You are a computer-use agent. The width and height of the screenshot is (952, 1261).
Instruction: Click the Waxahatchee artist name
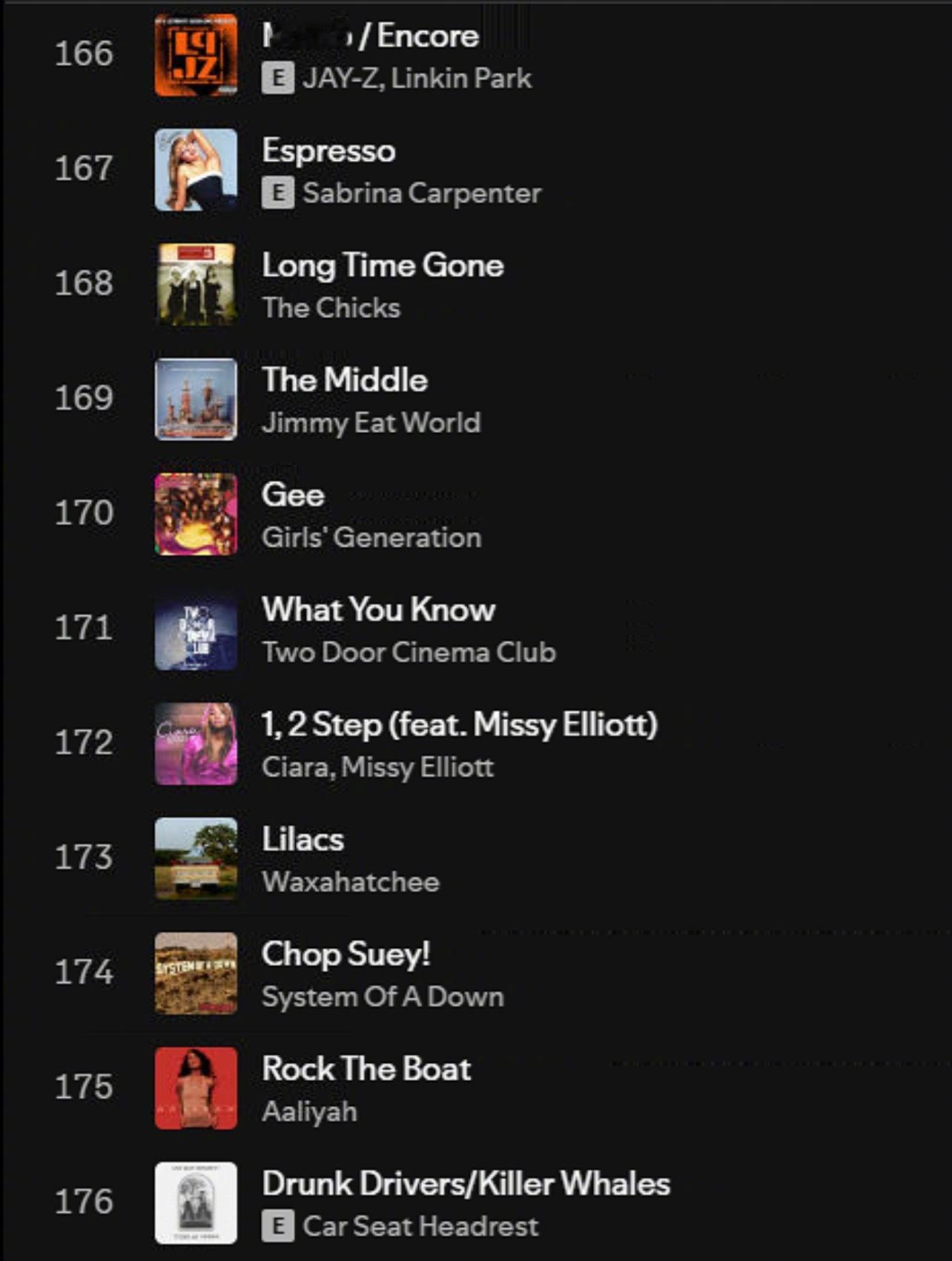click(350, 882)
